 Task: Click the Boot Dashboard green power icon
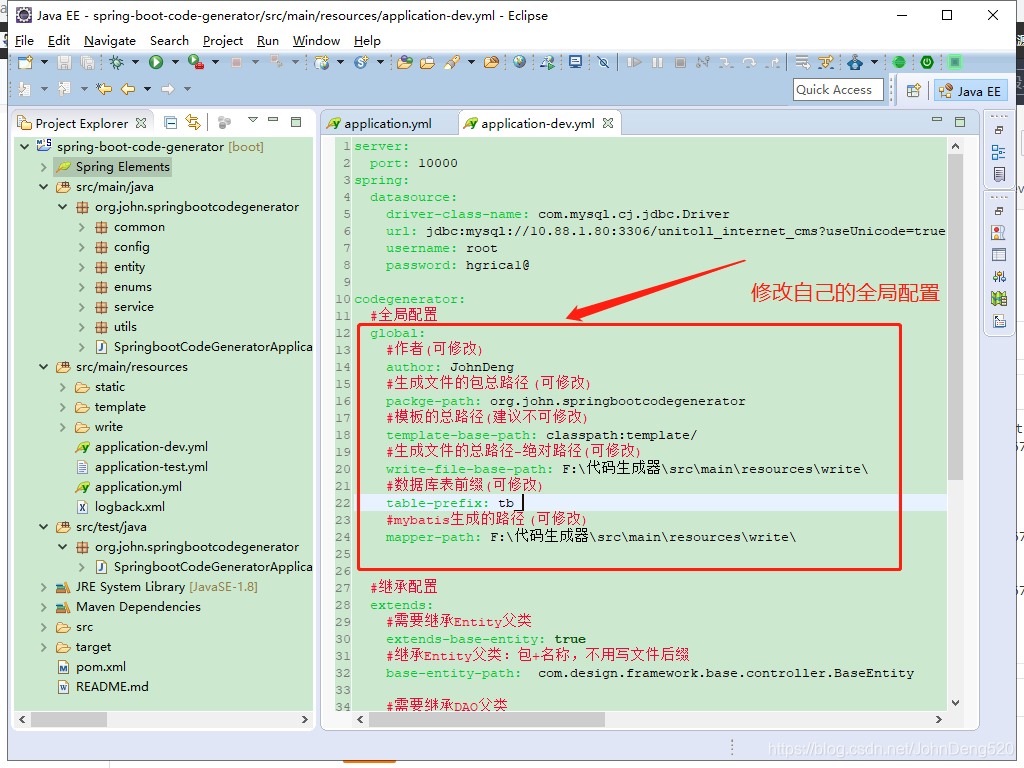[926, 63]
